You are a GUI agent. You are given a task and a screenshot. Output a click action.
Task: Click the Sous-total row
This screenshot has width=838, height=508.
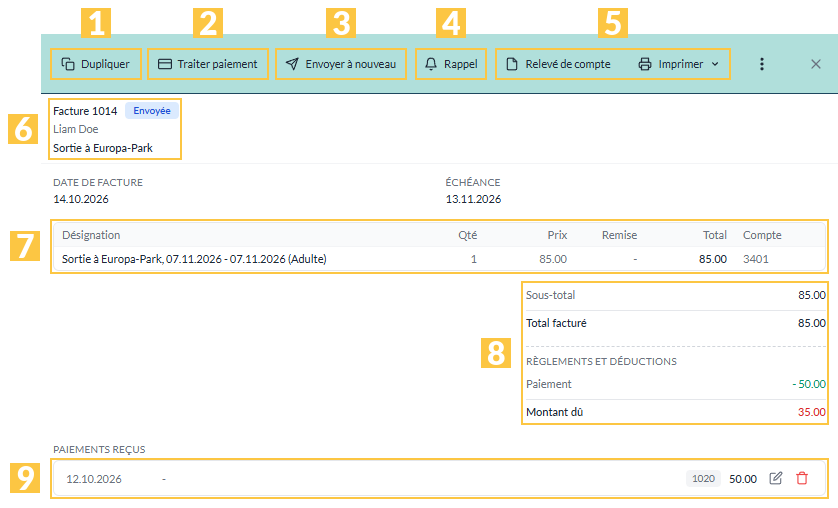point(675,295)
